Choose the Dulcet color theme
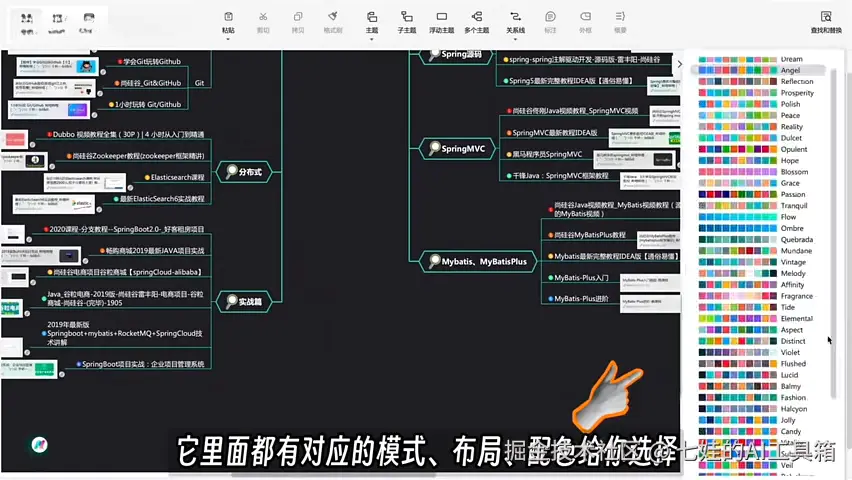This screenshot has height=480, width=852. [750, 138]
